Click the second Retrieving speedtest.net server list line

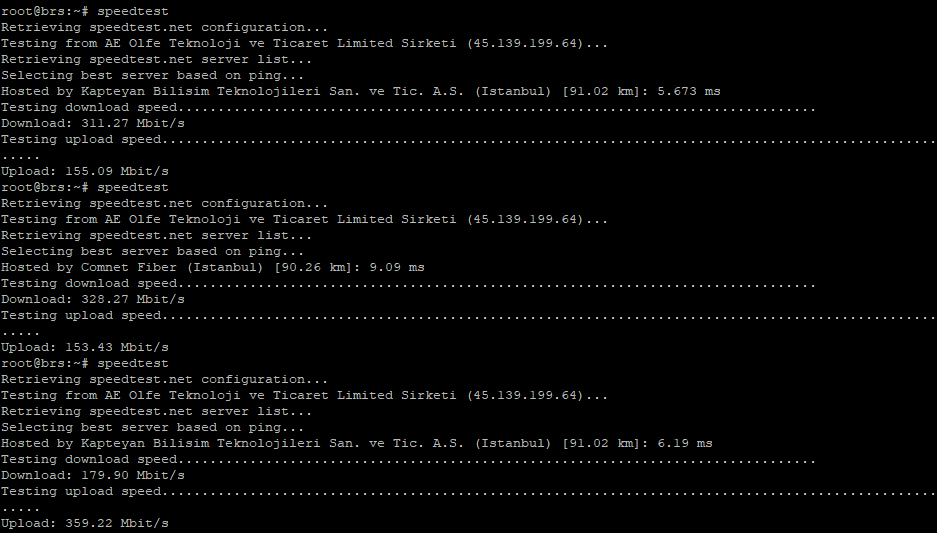coord(157,235)
